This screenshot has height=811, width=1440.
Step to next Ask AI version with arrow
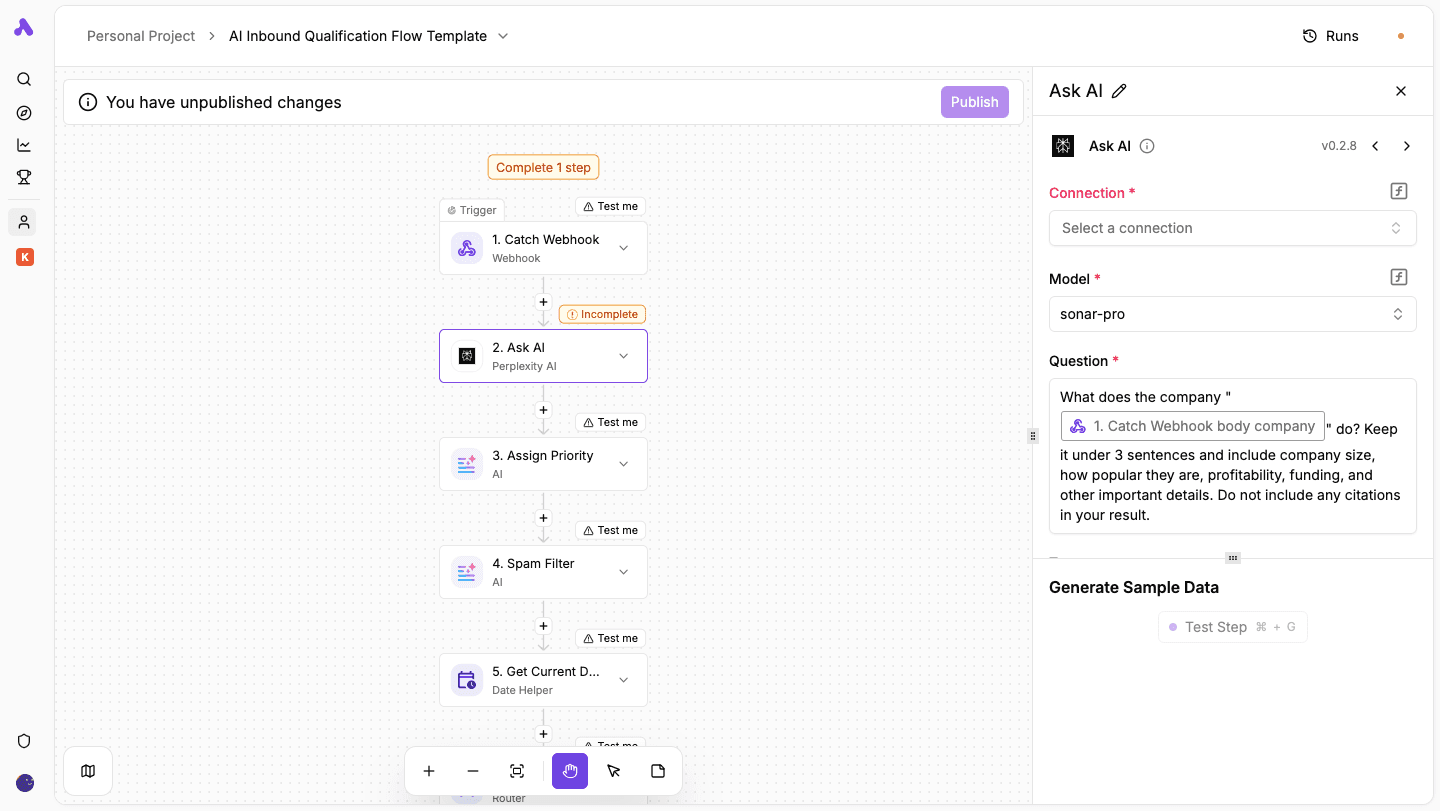pyautogui.click(x=1407, y=146)
